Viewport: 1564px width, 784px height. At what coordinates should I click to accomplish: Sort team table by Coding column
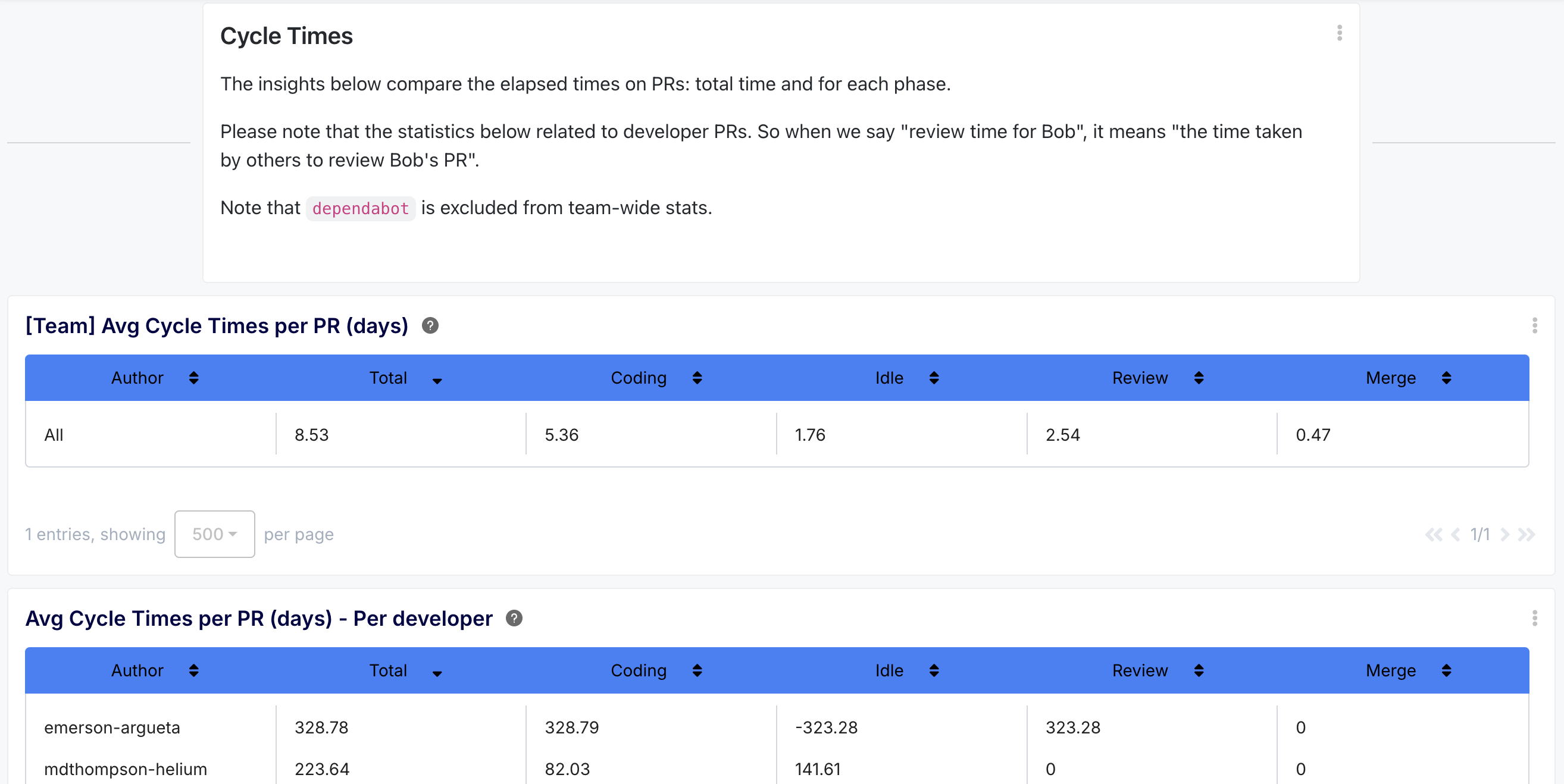[x=696, y=378]
